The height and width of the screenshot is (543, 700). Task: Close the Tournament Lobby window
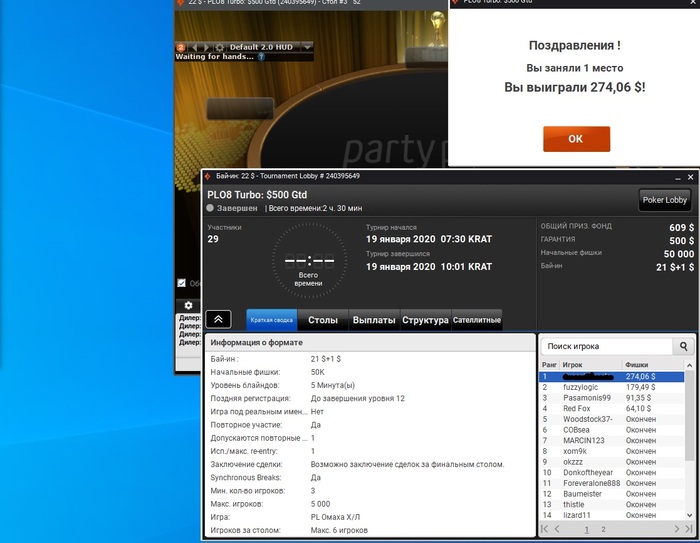(x=690, y=177)
